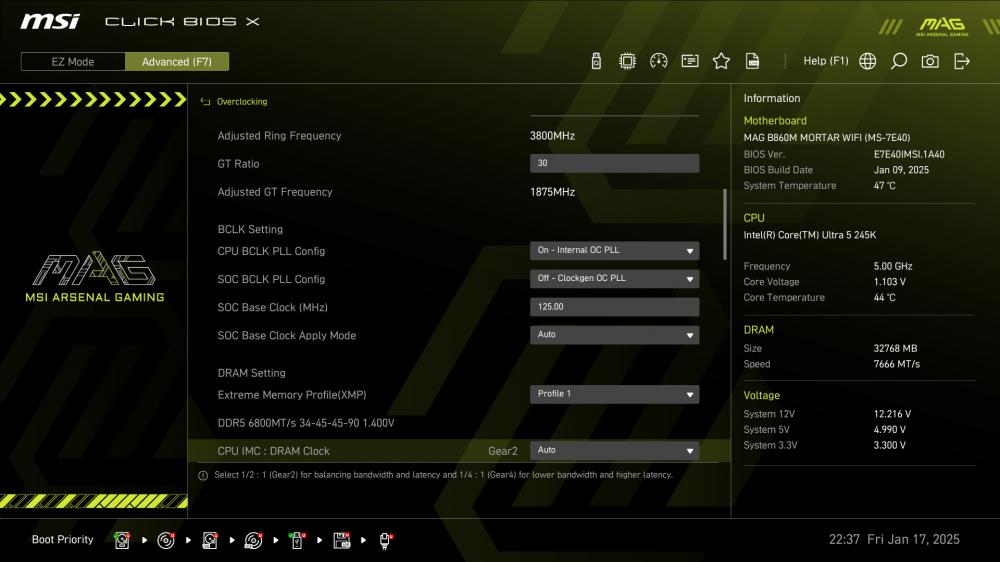Click the 5.00 GHz frequency value
This screenshot has height=562, width=1000.
[893, 266]
